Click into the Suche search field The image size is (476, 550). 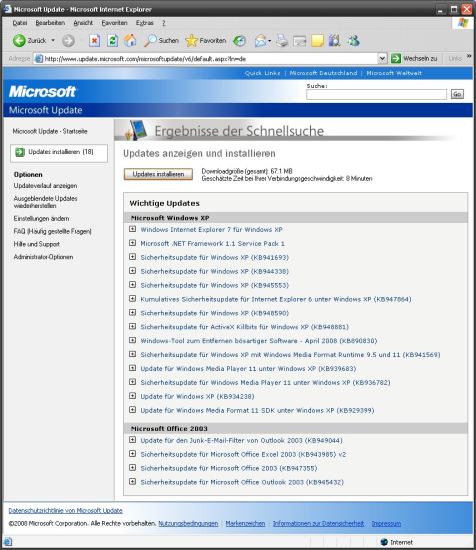tap(376, 94)
